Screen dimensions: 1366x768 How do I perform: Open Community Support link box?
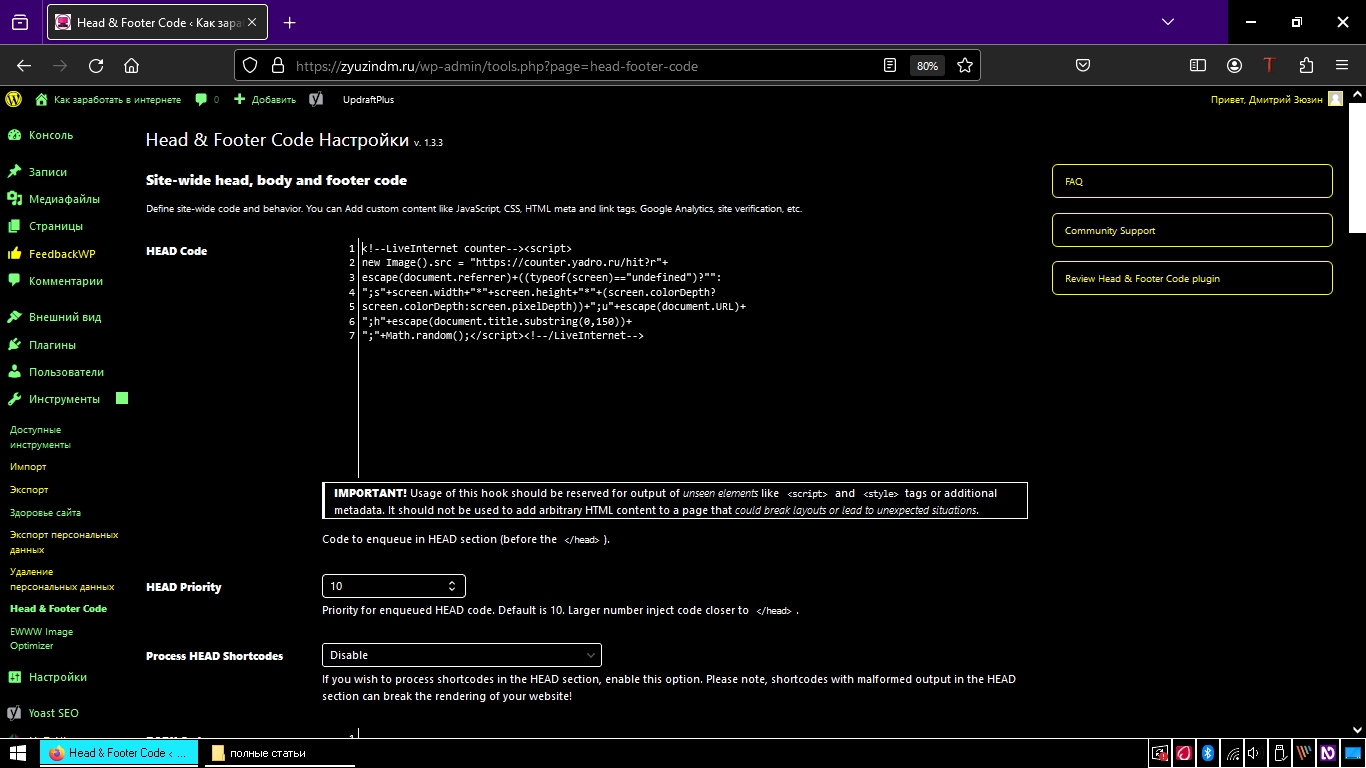point(1192,230)
